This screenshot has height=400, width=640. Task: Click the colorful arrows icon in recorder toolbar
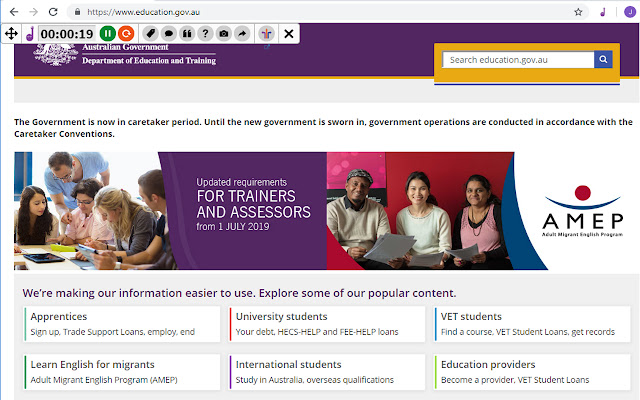[x=266, y=33]
